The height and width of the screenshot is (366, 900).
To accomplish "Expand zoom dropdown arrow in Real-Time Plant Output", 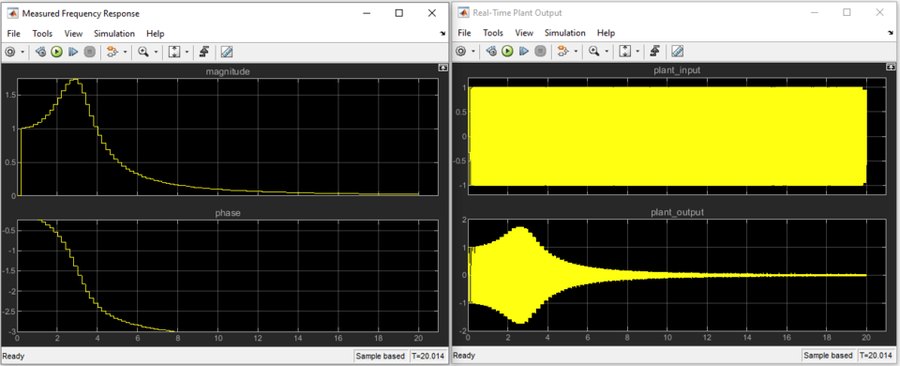I will [x=606, y=52].
